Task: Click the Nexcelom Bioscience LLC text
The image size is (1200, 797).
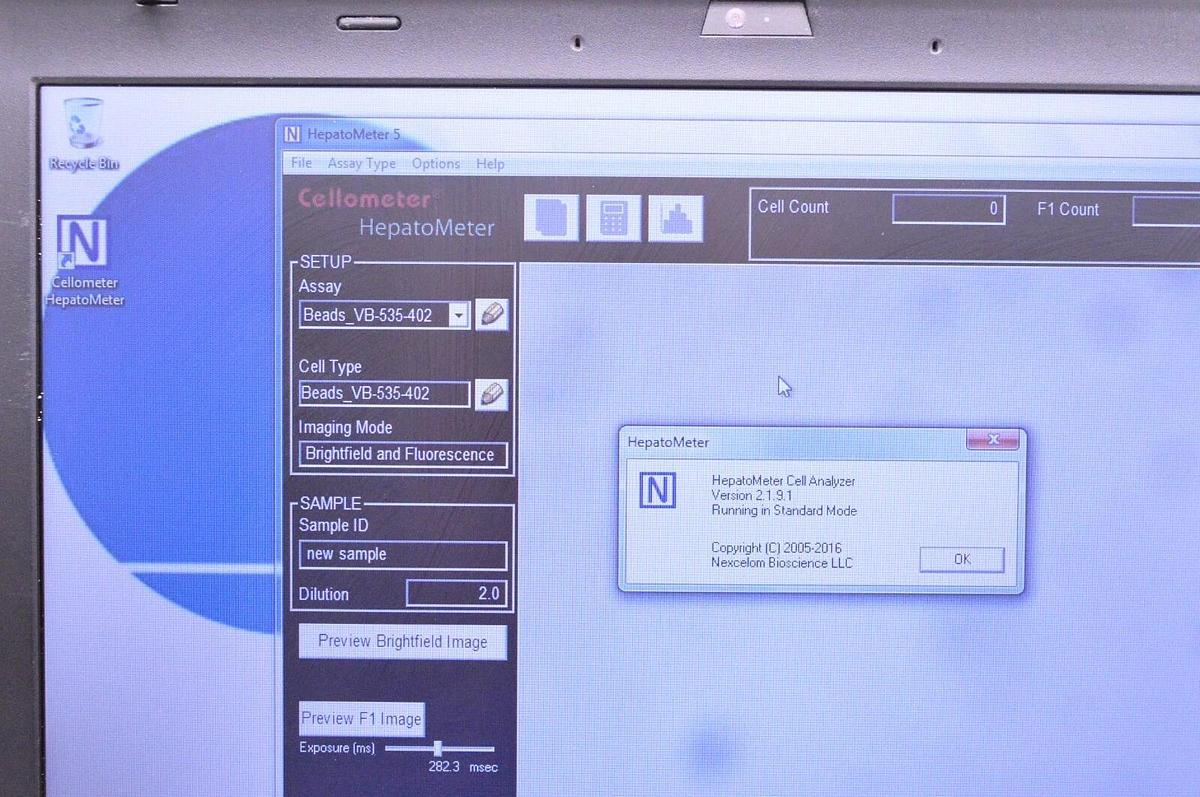Action: (x=782, y=563)
